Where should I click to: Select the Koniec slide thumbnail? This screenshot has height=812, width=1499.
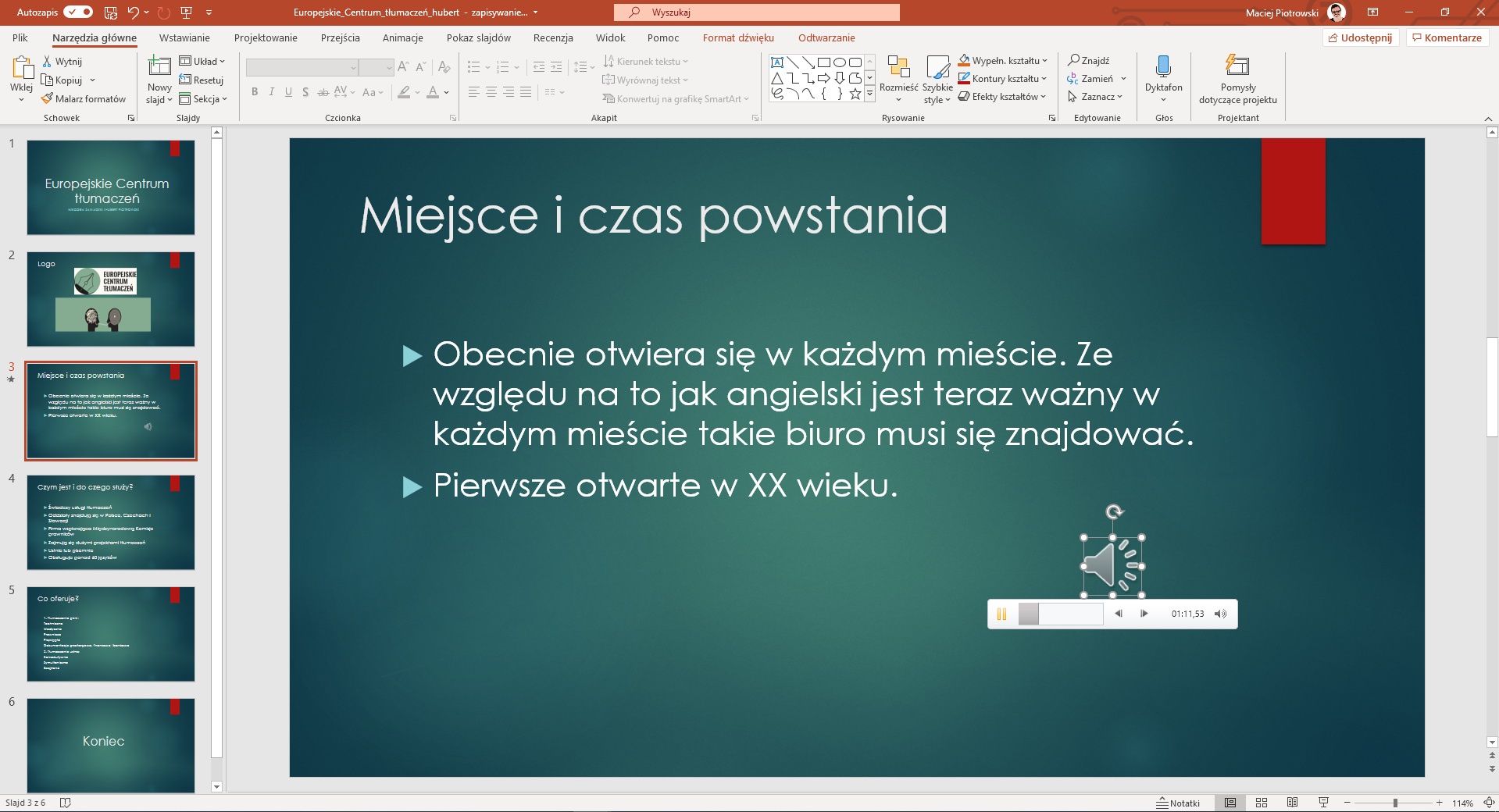point(111,746)
